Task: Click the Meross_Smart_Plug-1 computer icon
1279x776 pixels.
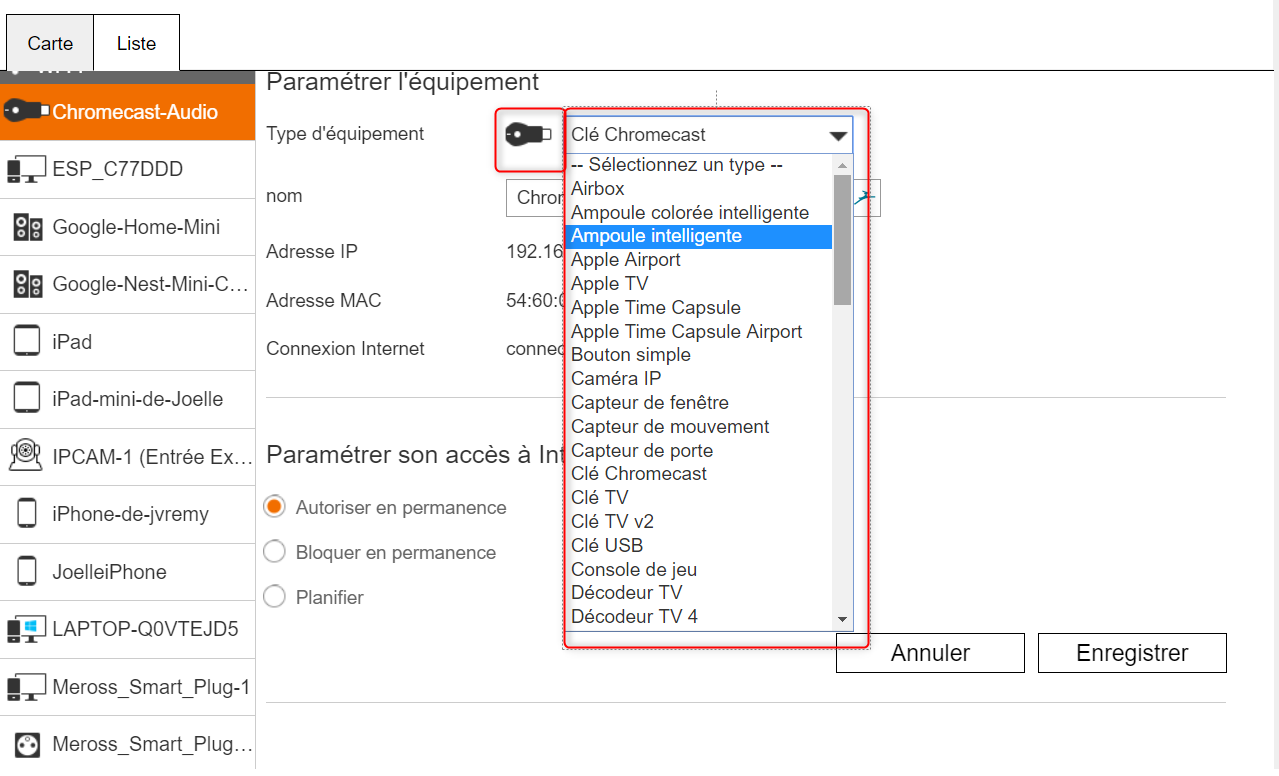Action: coord(27,687)
